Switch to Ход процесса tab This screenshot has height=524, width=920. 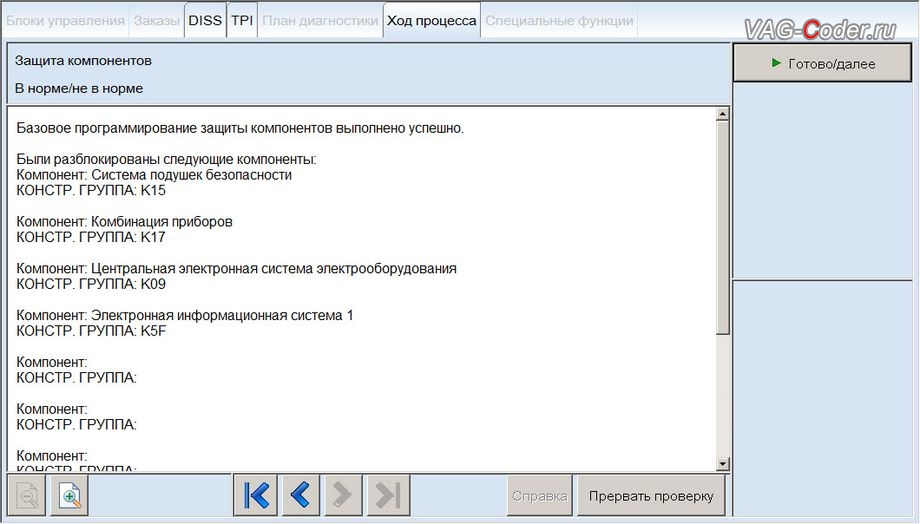click(431, 21)
